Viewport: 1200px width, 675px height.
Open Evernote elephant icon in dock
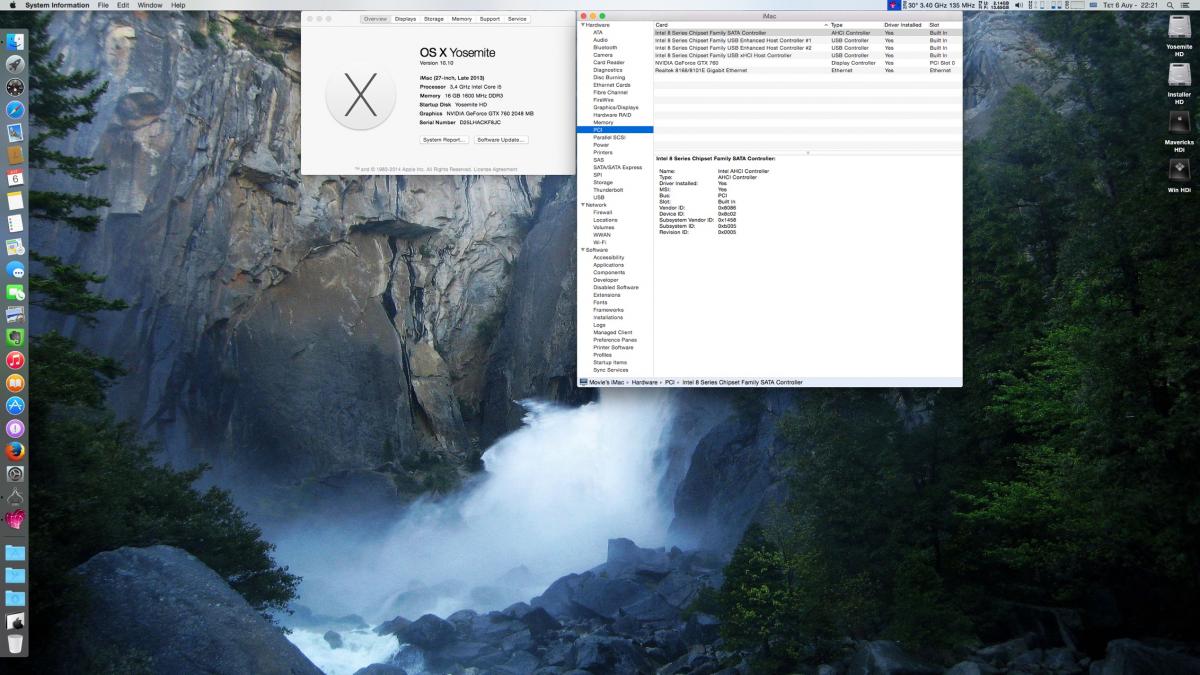15,338
